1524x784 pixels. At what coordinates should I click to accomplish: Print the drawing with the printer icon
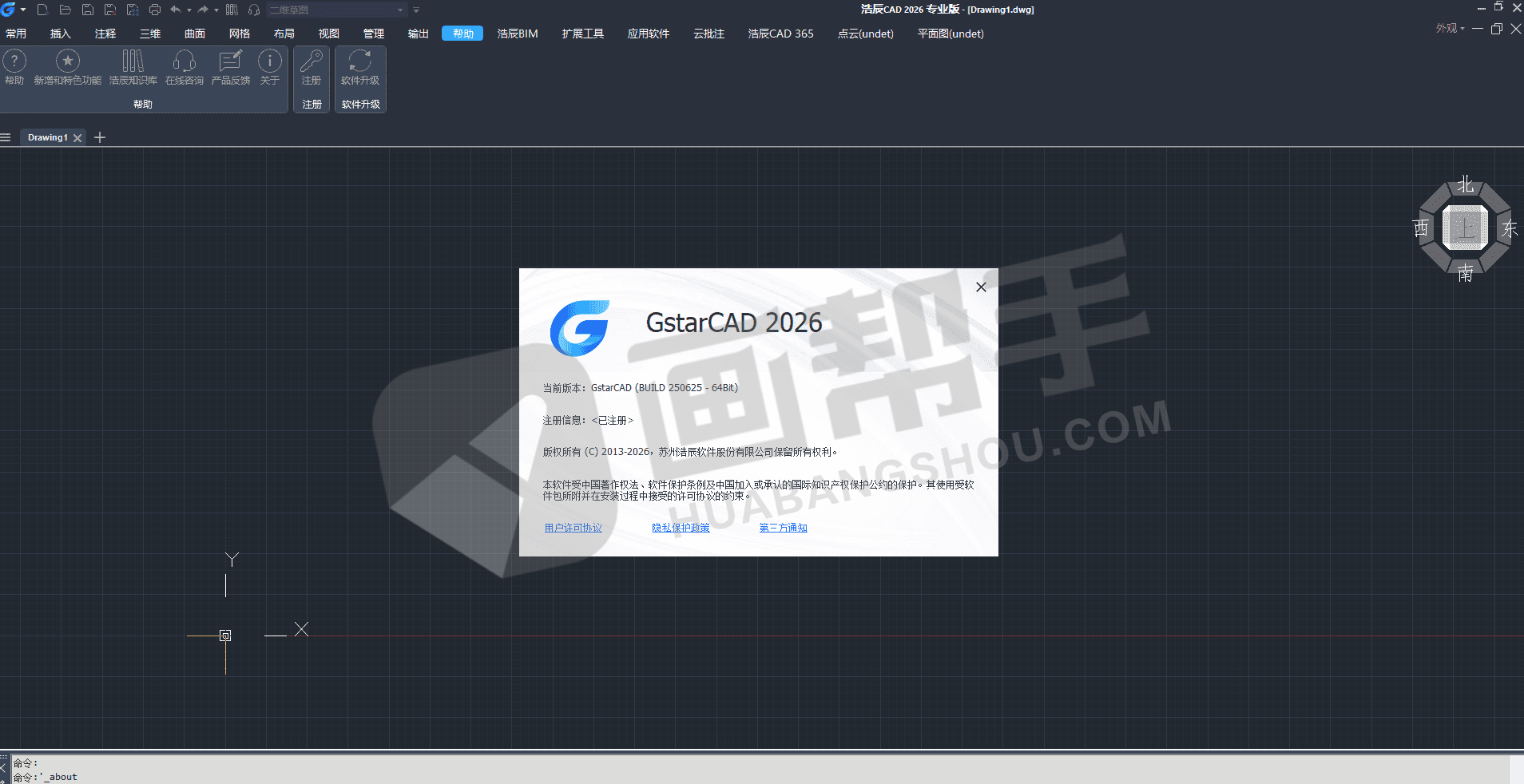[x=155, y=10]
